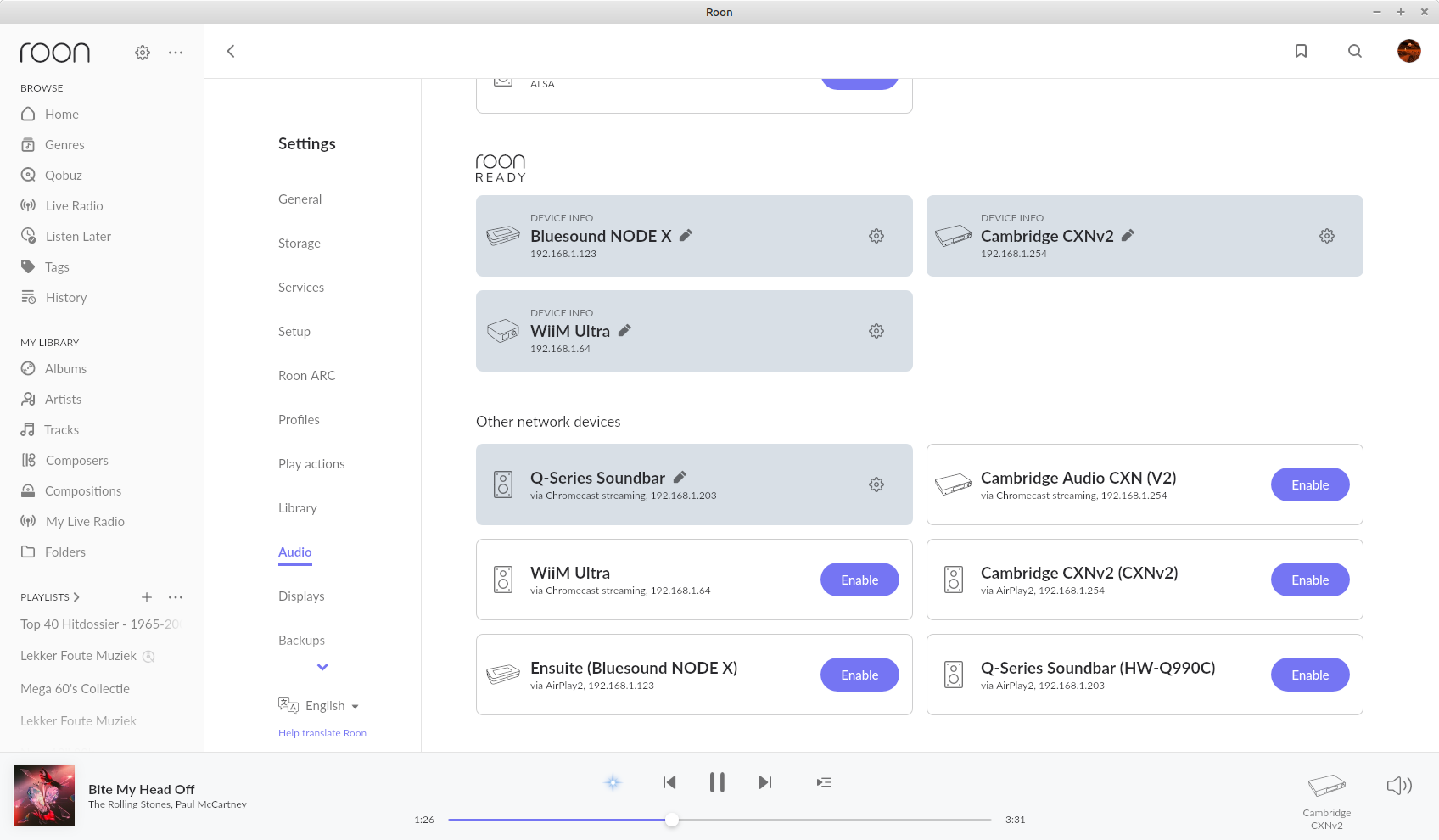The image size is (1439, 840).
Task: Open Top 40 Hitdossier playlist
Action: (101, 624)
